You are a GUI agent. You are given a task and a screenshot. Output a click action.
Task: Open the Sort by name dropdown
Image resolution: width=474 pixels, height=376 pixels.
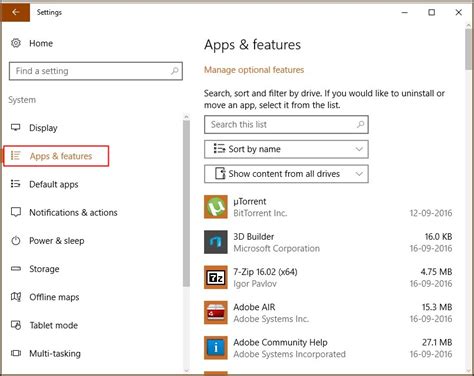pos(286,149)
